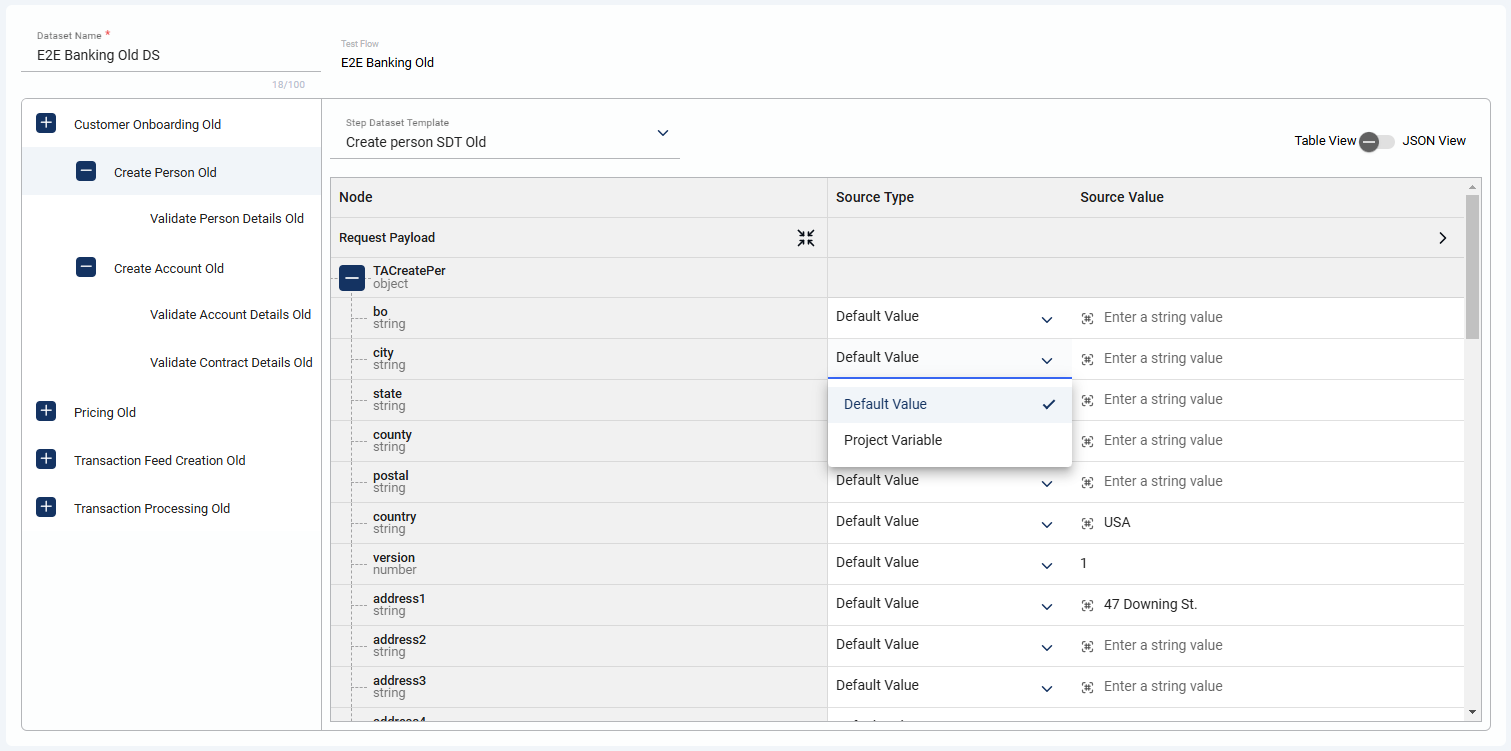Toggle between Table View and JSON View
This screenshot has height=751, width=1511.
(x=1377, y=141)
